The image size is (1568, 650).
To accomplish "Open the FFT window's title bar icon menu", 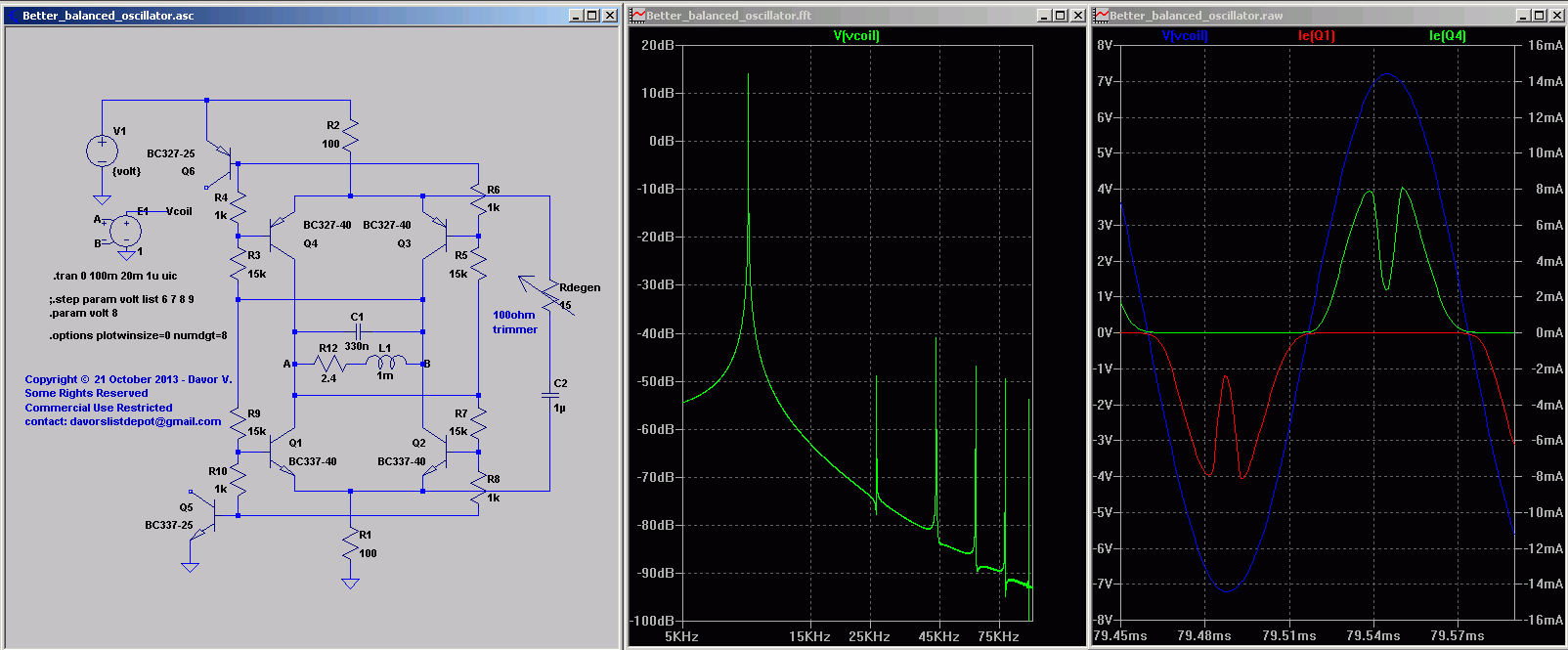I will 637,15.
